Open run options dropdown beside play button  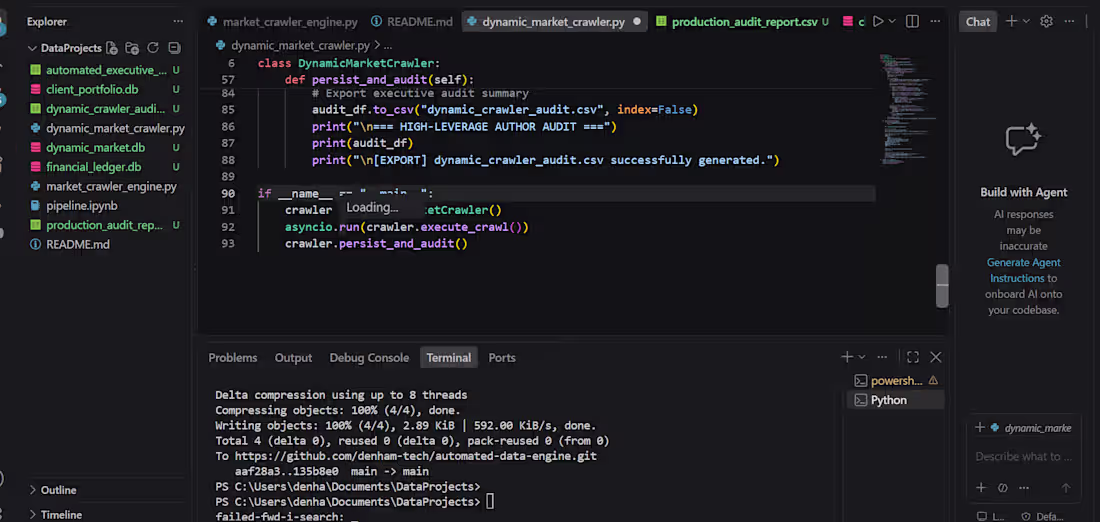[892, 22]
